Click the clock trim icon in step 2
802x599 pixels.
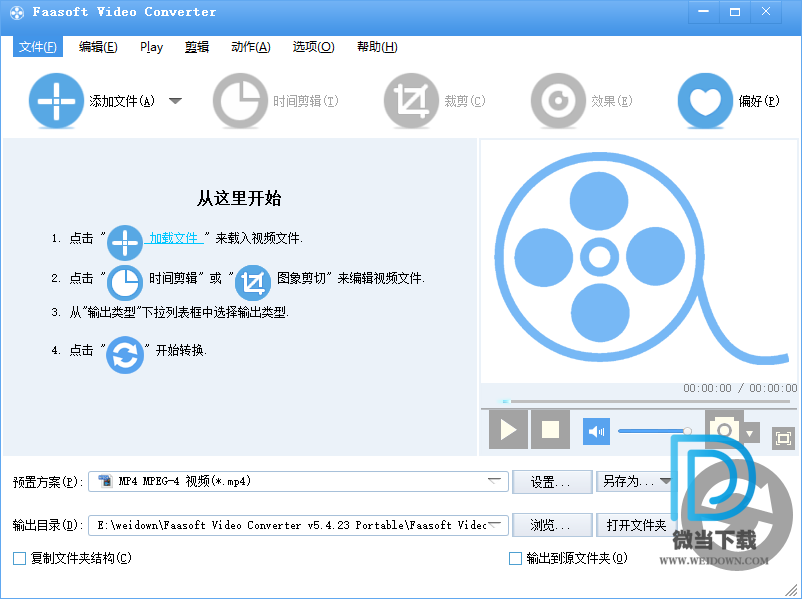(125, 282)
